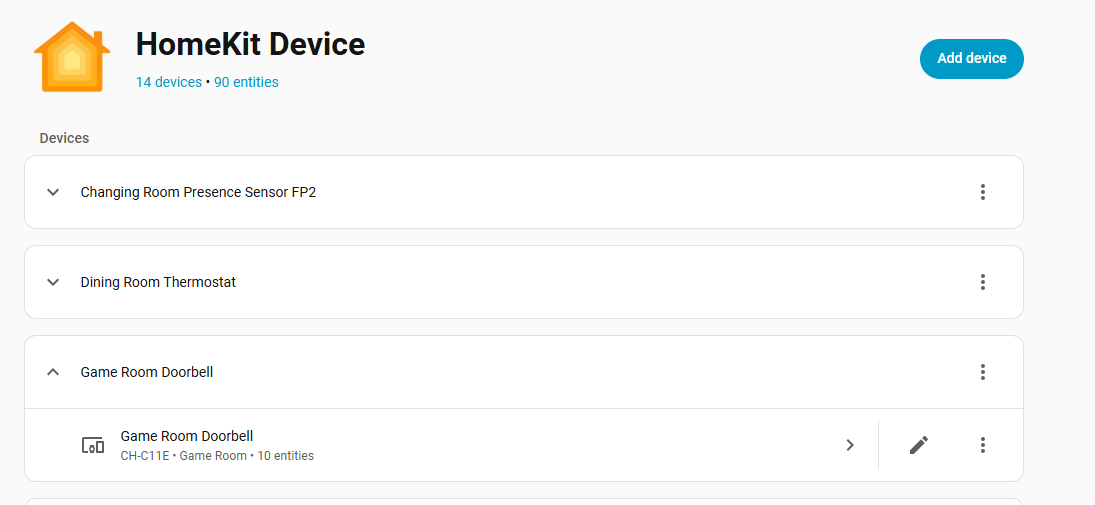1095x505 pixels.
Task: Click the Game Room Doorbell header title
Action: click(x=147, y=372)
